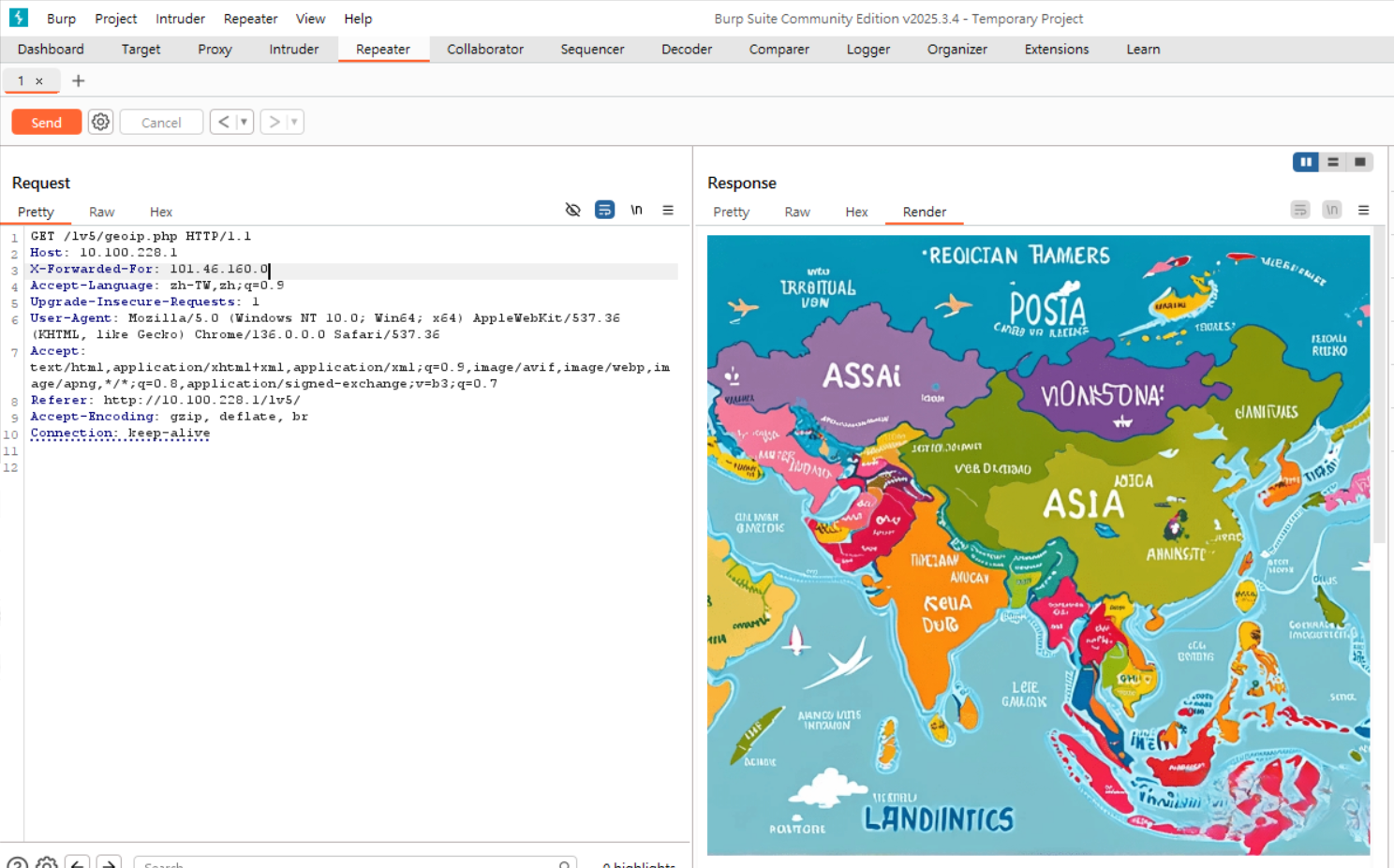Add a new Repeater tab
Viewport: 1394px width, 868px height.
coord(79,81)
